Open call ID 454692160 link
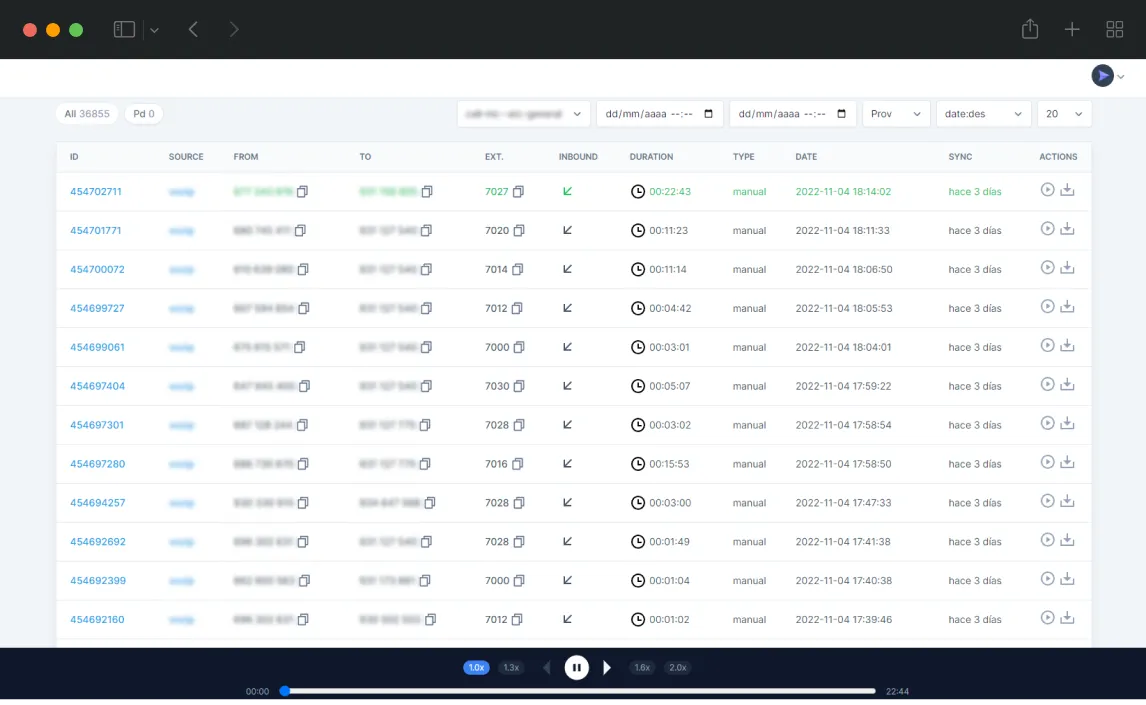 (97, 620)
